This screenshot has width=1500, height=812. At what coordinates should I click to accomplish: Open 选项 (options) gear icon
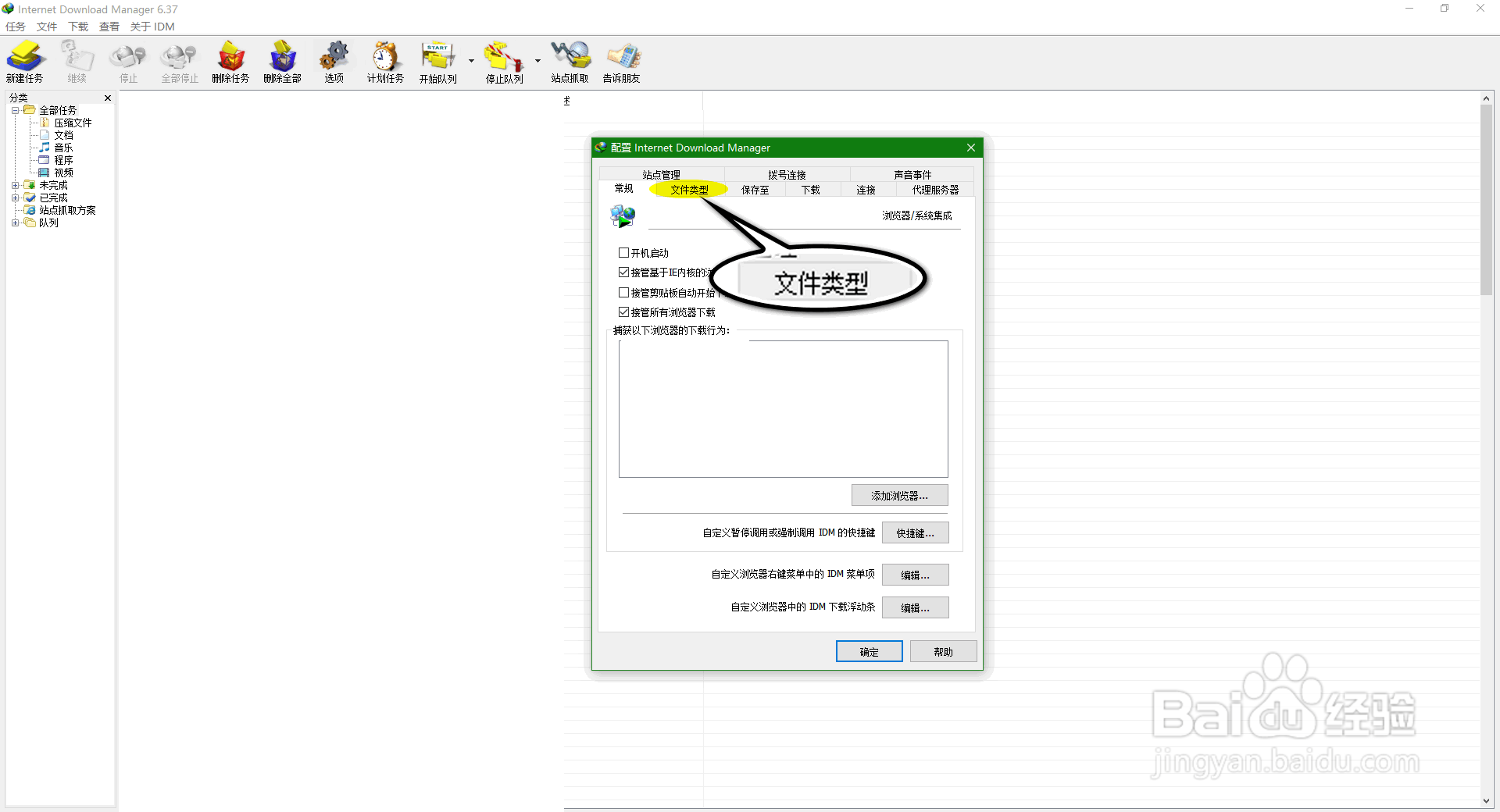[x=334, y=62]
